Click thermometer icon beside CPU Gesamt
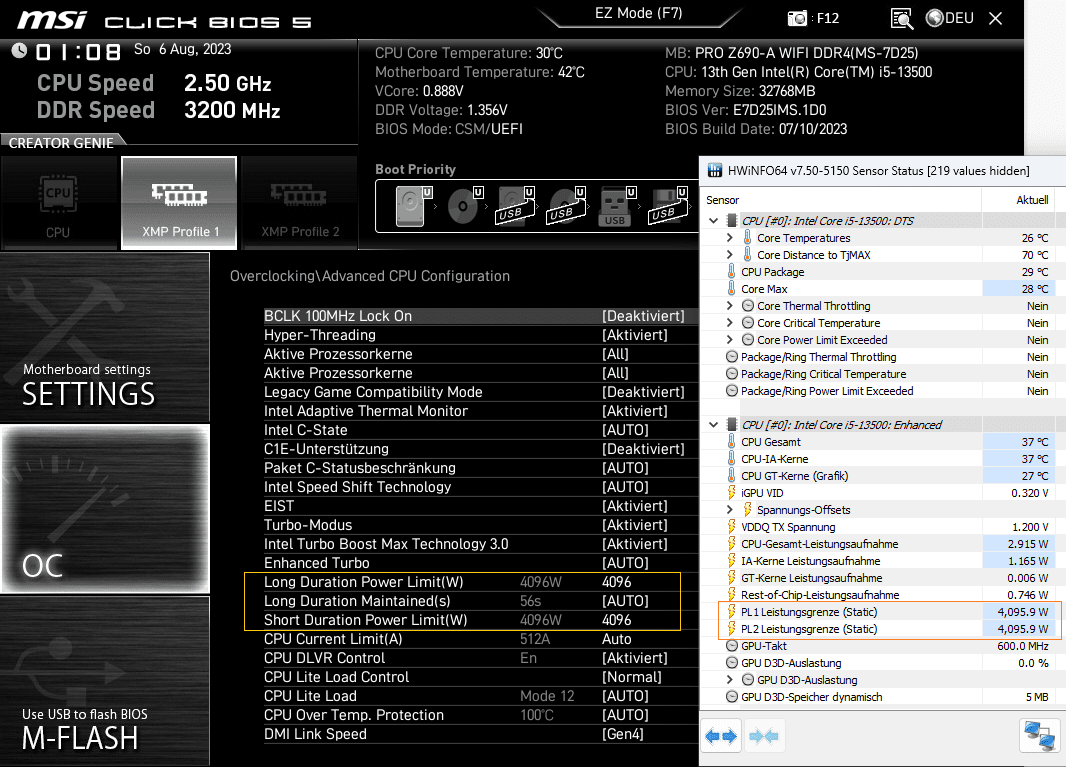The height and width of the screenshot is (767, 1066). tap(732, 441)
